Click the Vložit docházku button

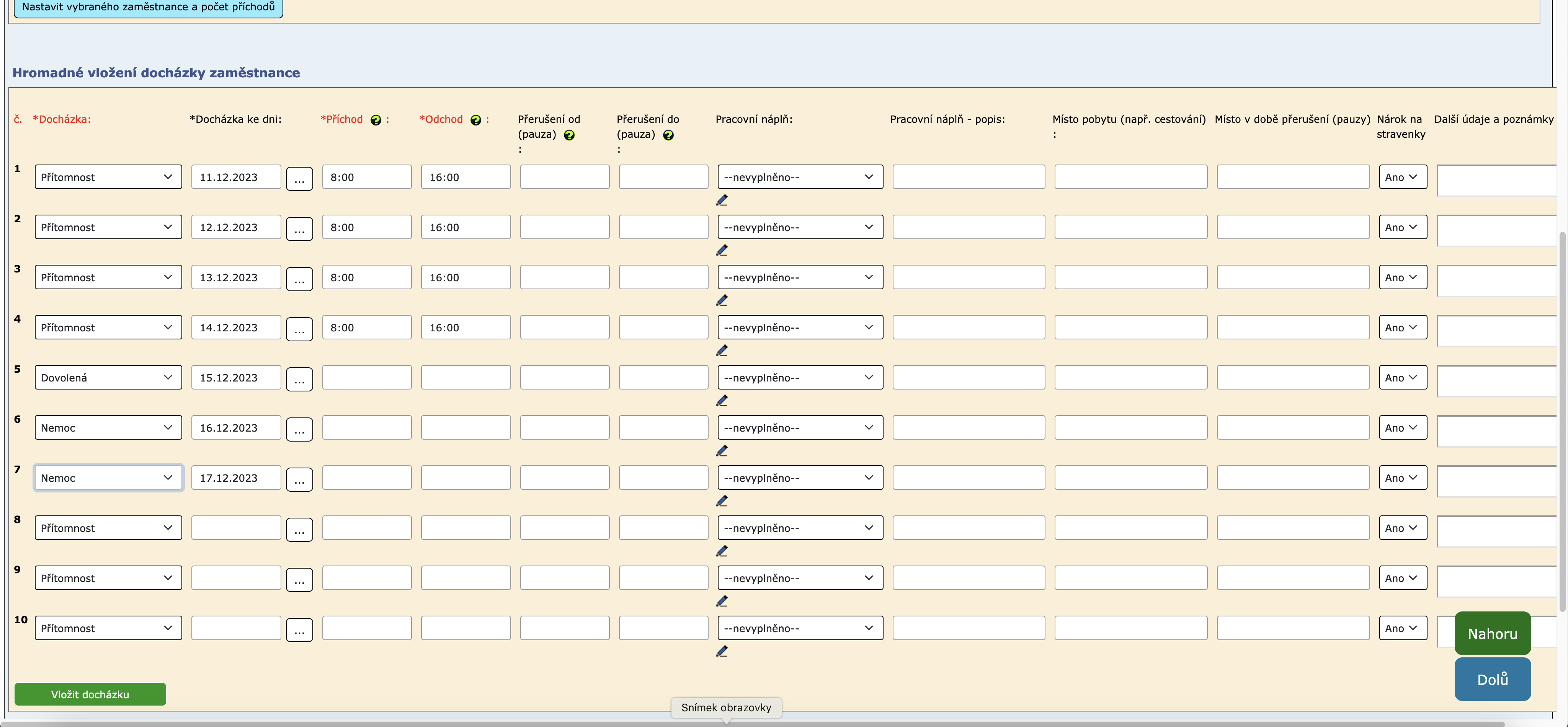tap(90, 694)
